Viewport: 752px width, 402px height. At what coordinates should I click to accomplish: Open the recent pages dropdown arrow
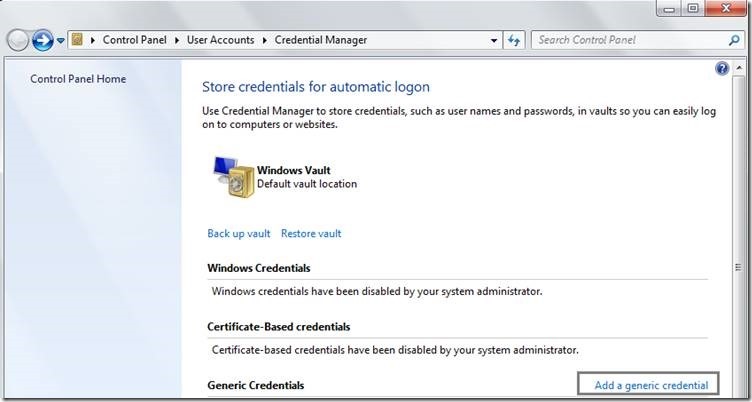point(60,41)
